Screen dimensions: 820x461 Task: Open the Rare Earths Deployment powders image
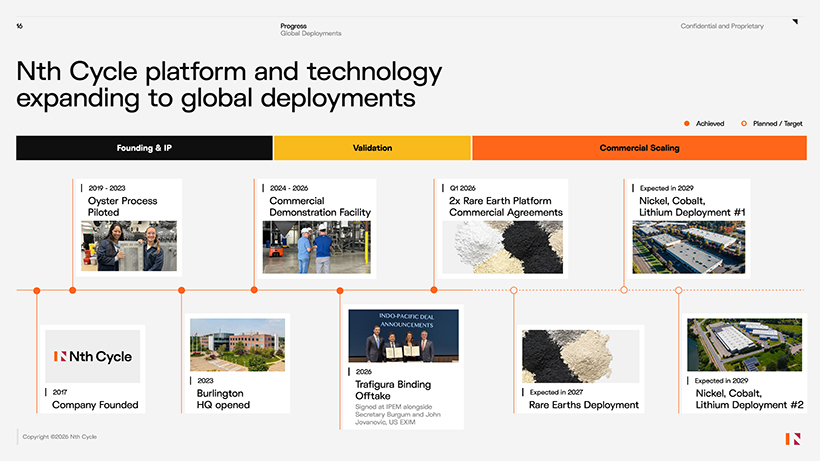[x=580, y=356]
